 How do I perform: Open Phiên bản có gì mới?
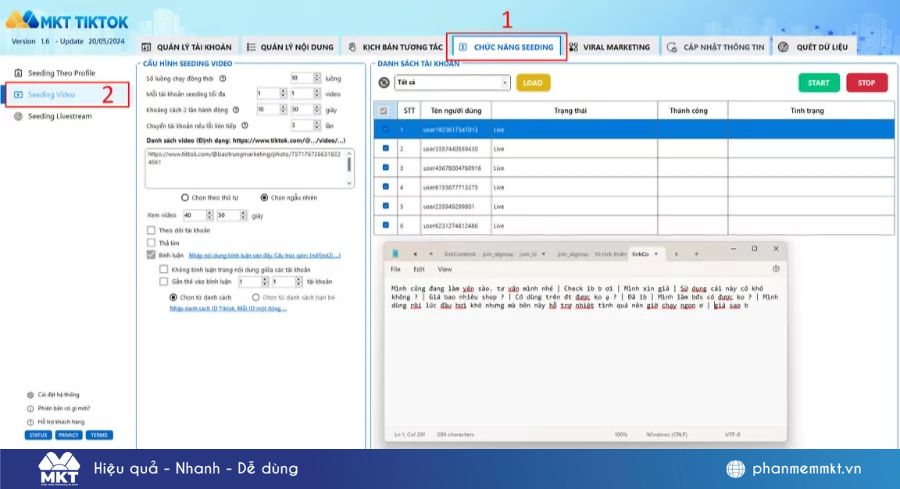point(64,409)
